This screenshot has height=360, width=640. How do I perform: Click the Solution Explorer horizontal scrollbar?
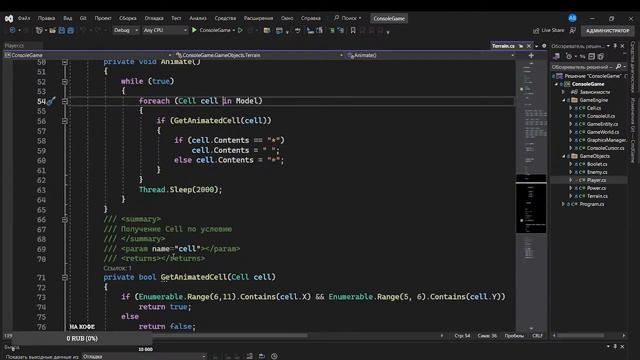click(580, 336)
